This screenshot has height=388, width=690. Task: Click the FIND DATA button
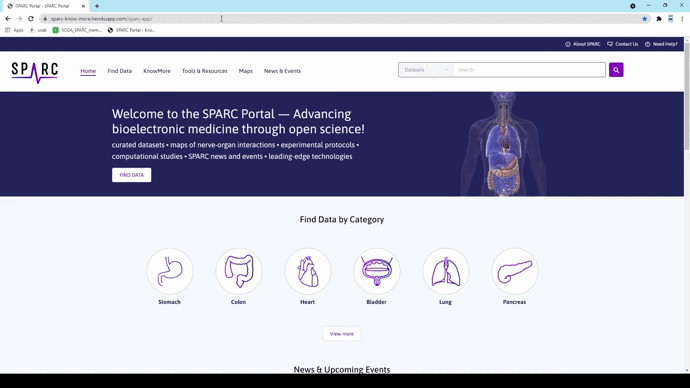(132, 175)
